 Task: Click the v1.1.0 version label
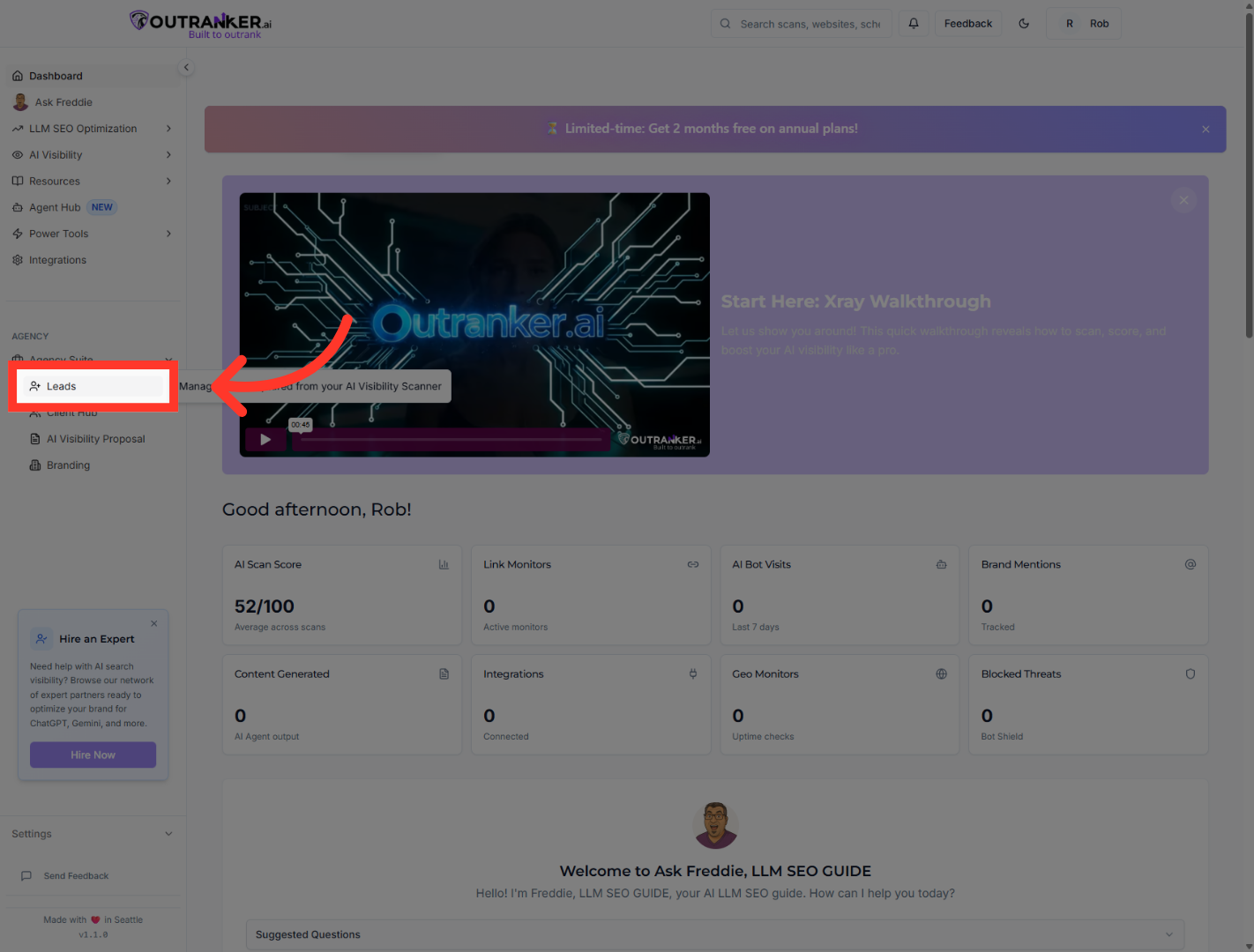coord(93,935)
